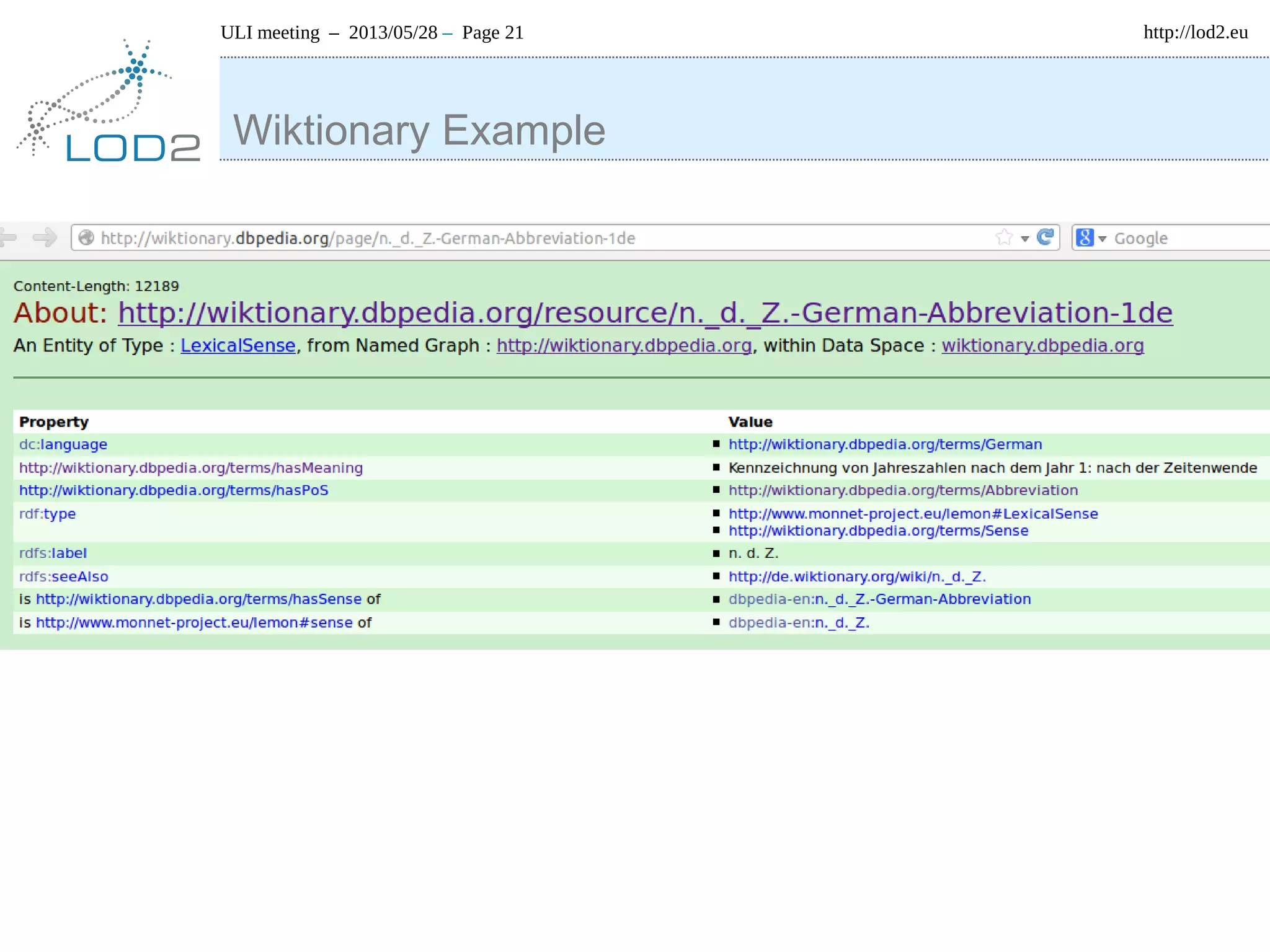Open the search engine selector dropdown arrow
This screenshot has width=1270, height=952.
[1102, 239]
